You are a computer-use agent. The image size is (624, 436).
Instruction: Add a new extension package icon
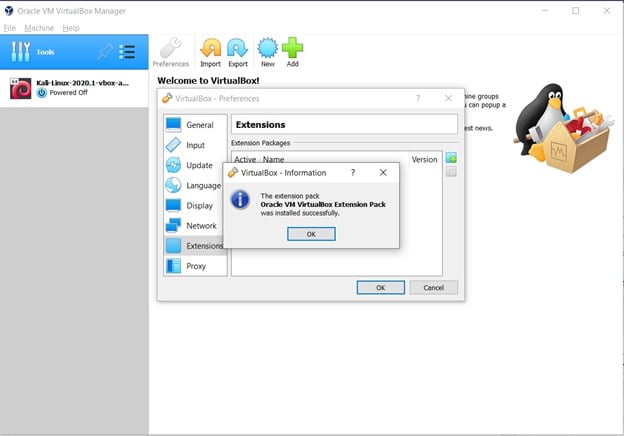pos(451,158)
